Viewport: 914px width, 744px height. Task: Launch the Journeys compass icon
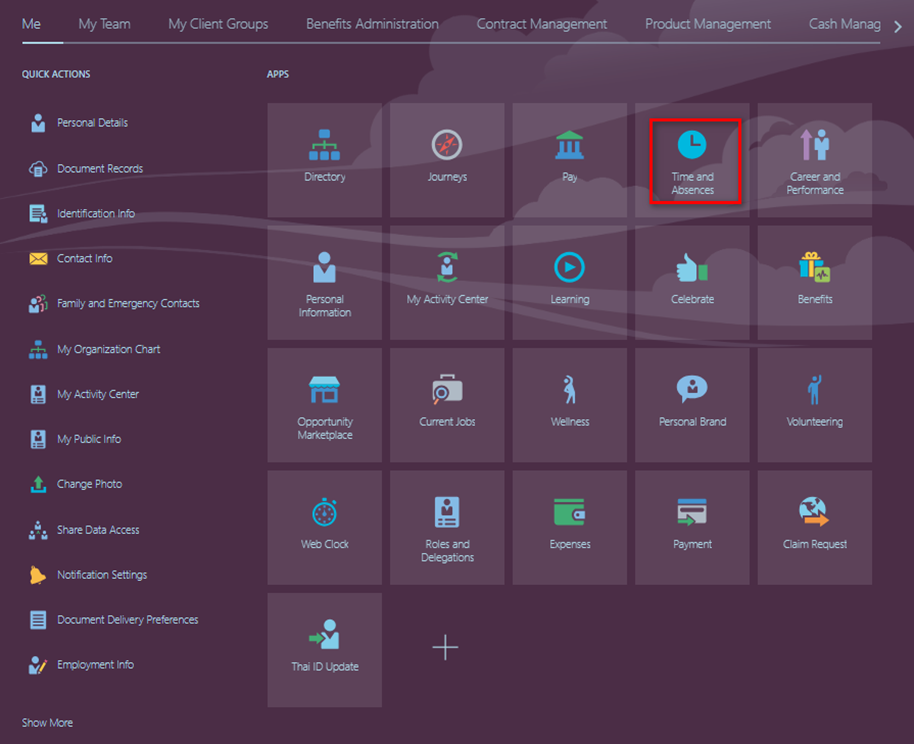(447, 146)
